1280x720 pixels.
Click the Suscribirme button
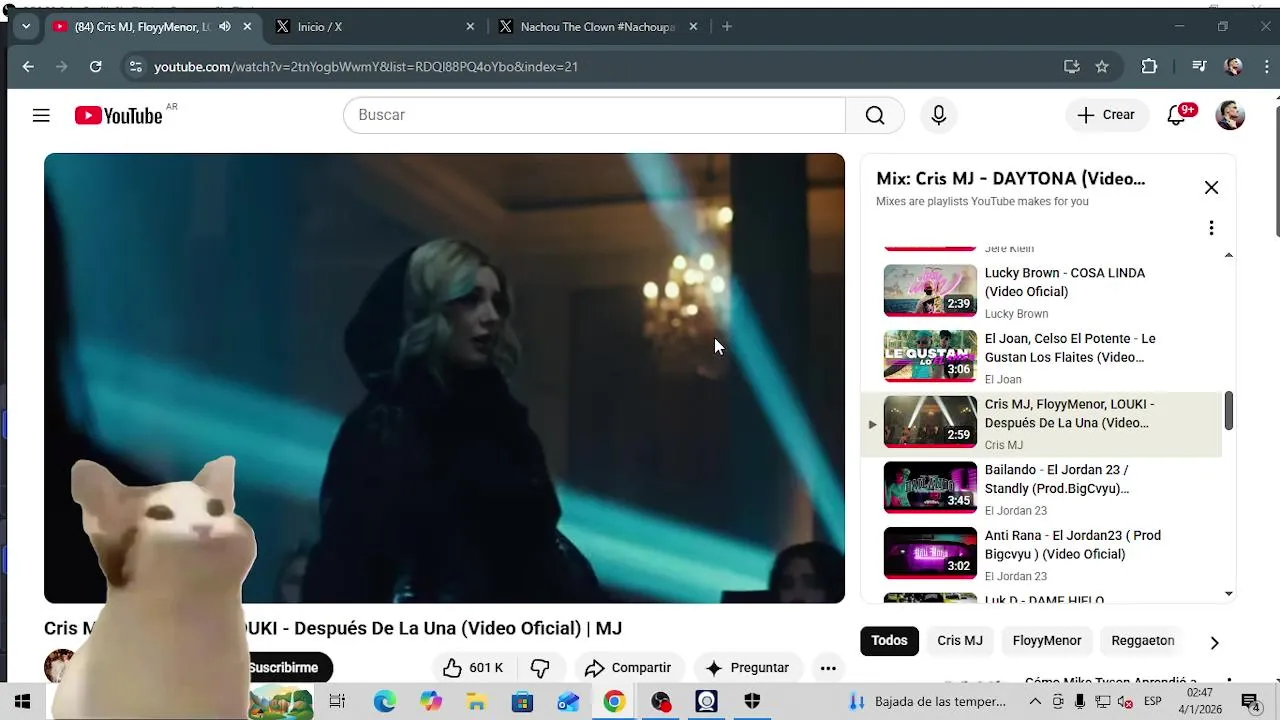click(x=283, y=668)
